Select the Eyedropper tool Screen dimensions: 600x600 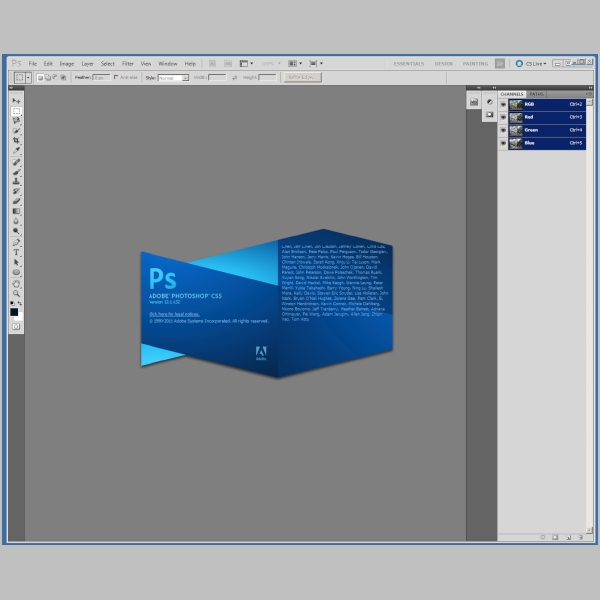click(x=16, y=150)
